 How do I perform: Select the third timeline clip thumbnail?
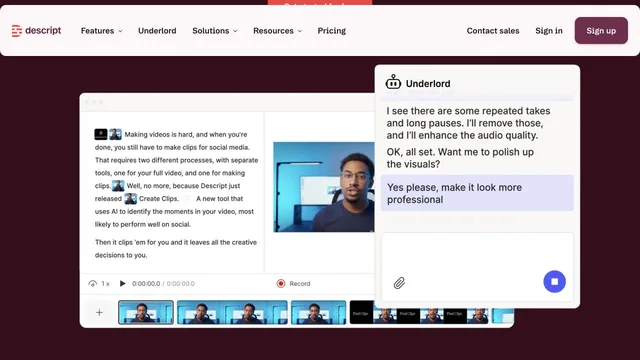click(x=318, y=312)
